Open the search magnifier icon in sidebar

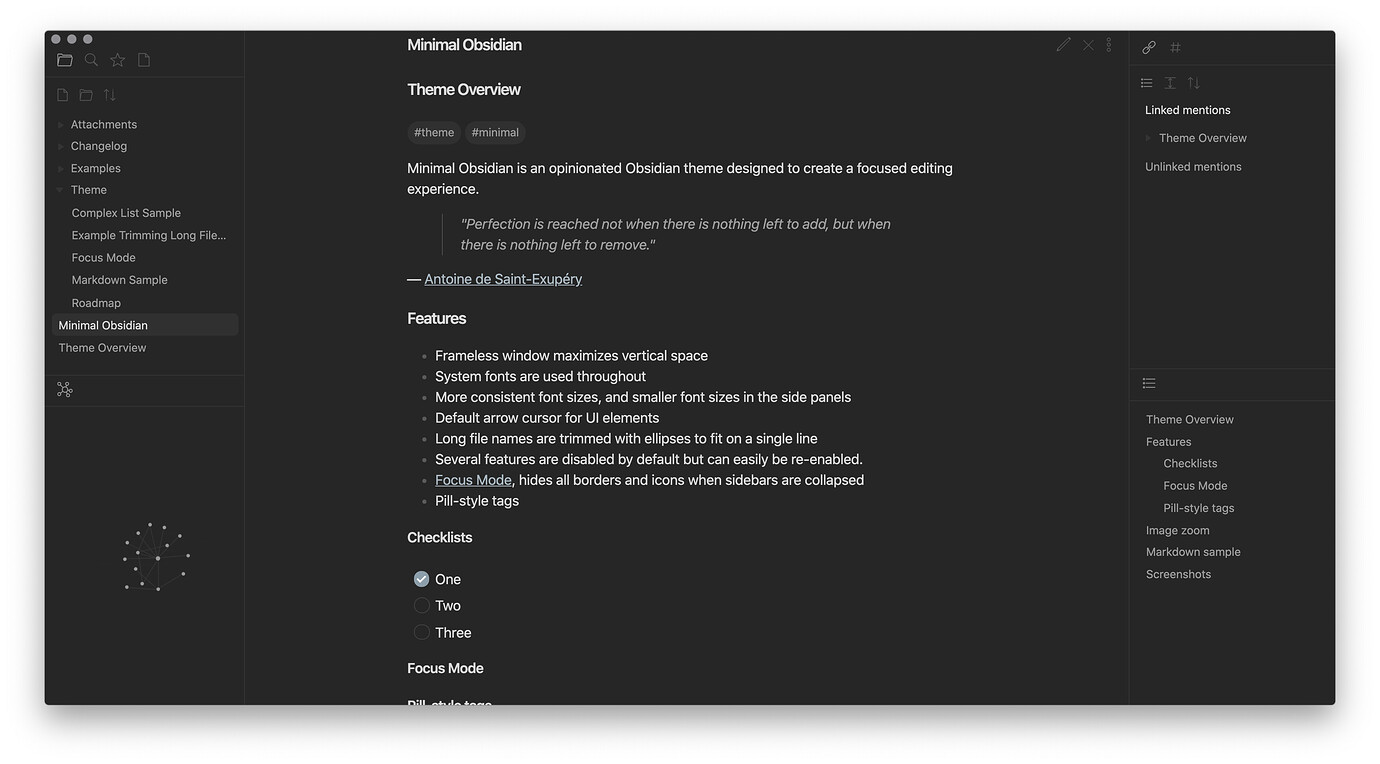click(x=91, y=60)
